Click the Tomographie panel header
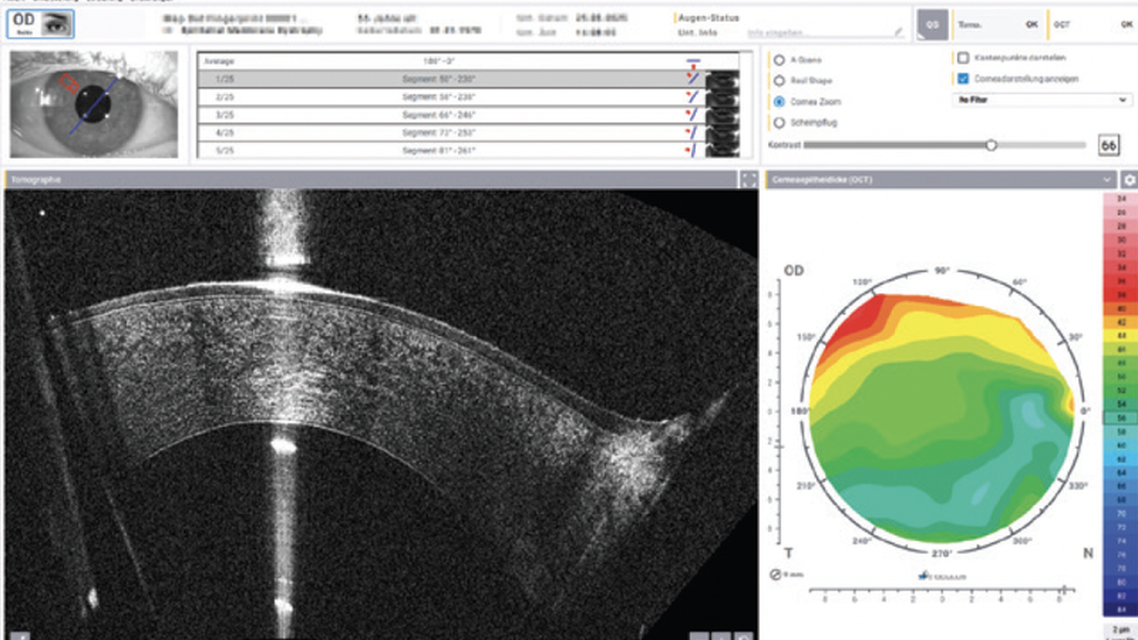The image size is (1138, 640). [371, 179]
